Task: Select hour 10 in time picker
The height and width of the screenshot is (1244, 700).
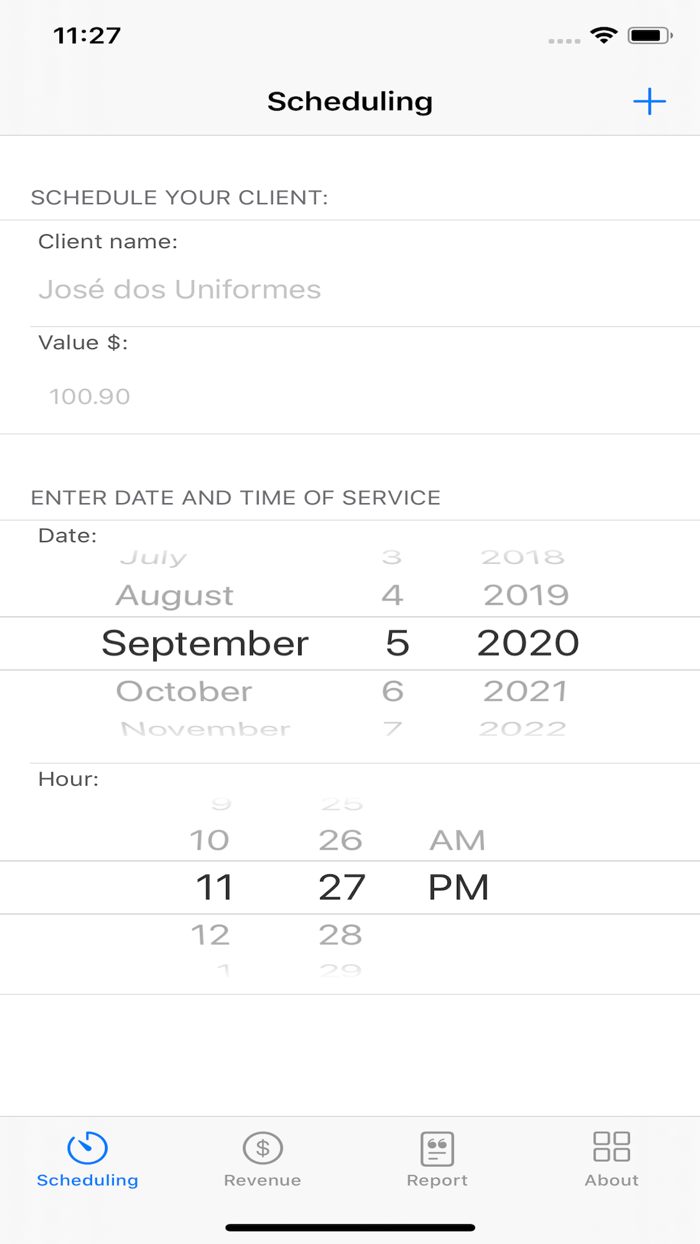Action: point(209,840)
